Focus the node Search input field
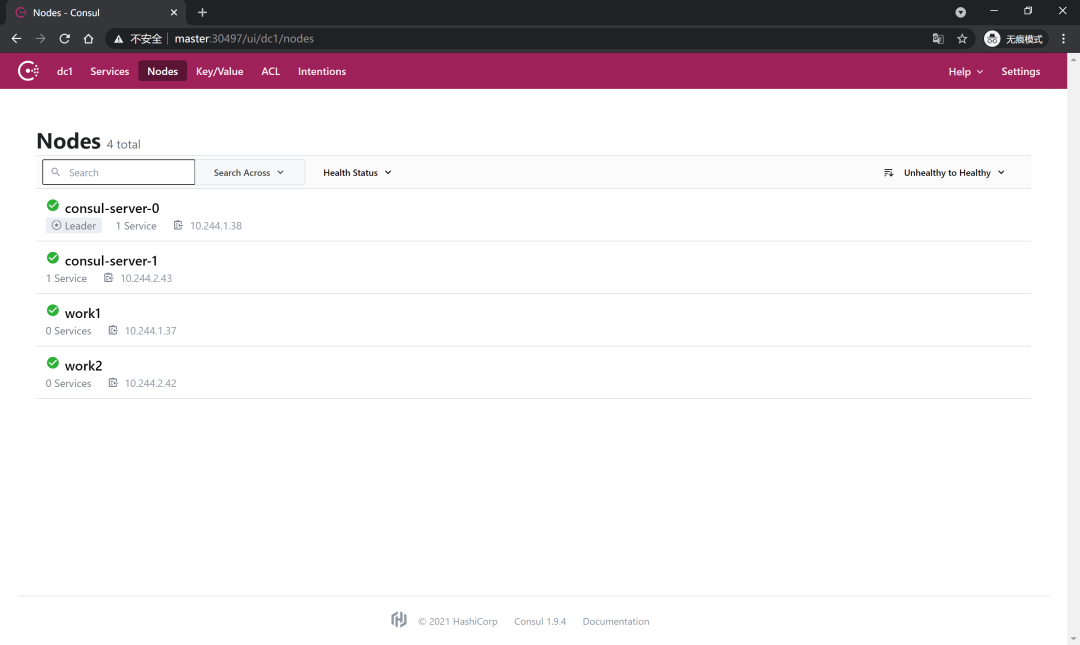 [x=118, y=172]
